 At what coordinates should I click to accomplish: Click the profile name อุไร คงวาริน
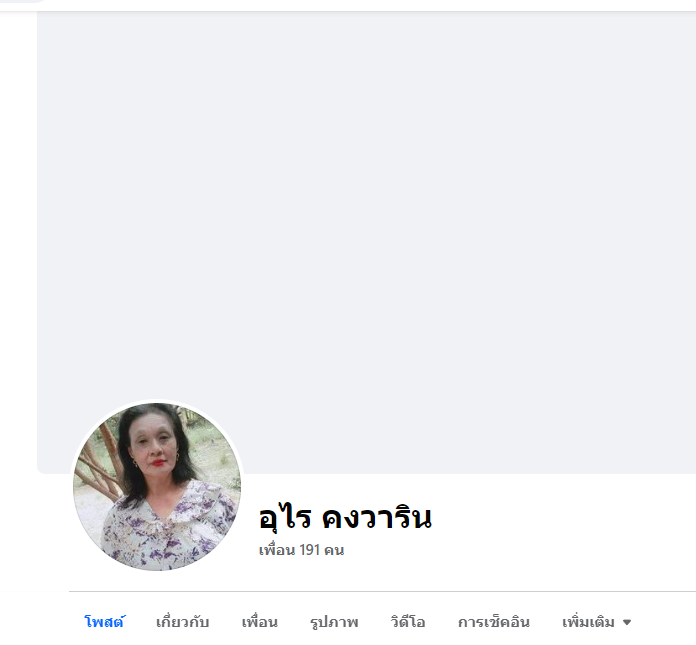click(x=345, y=517)
